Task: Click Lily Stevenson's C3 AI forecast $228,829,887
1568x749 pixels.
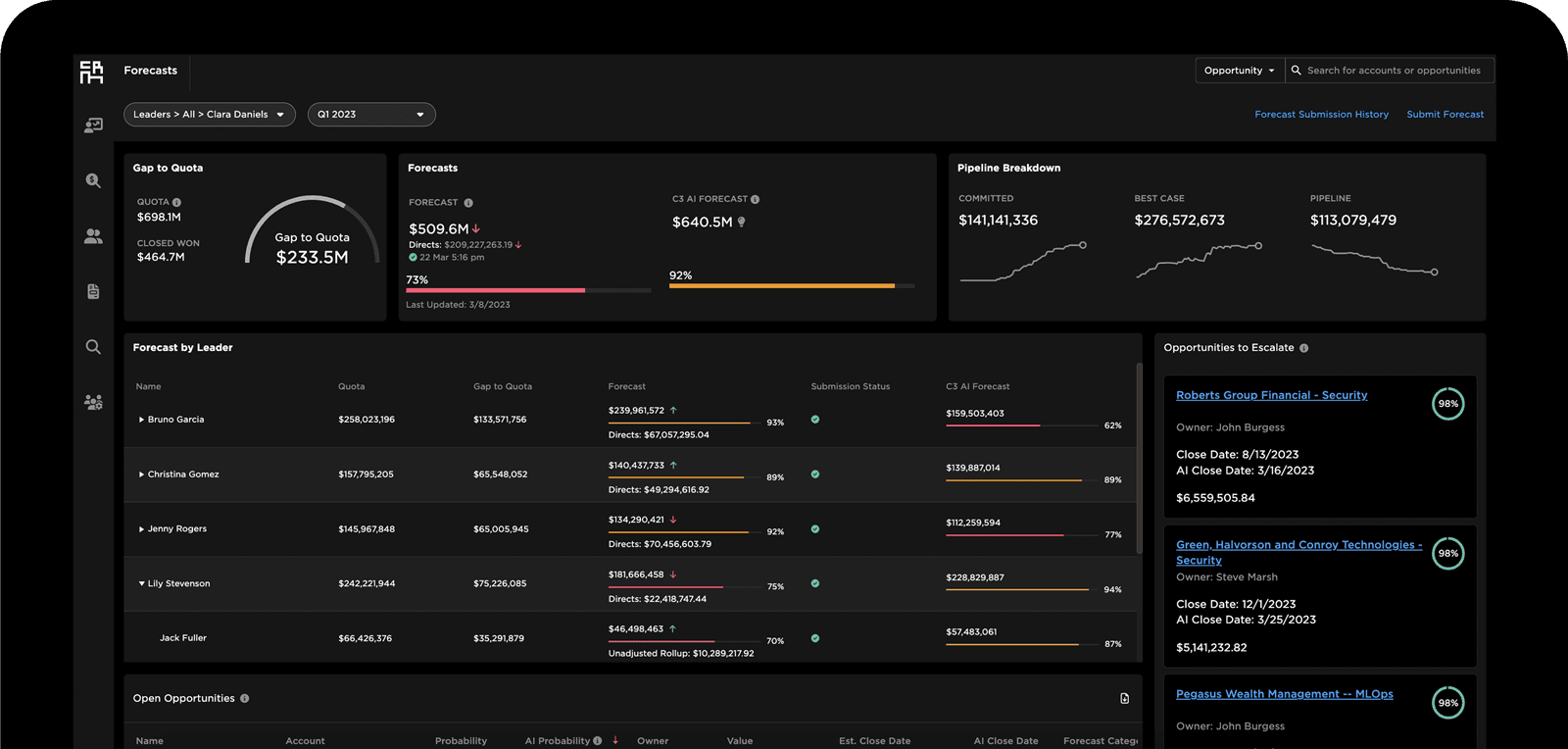Action: [x=975, y=577]
